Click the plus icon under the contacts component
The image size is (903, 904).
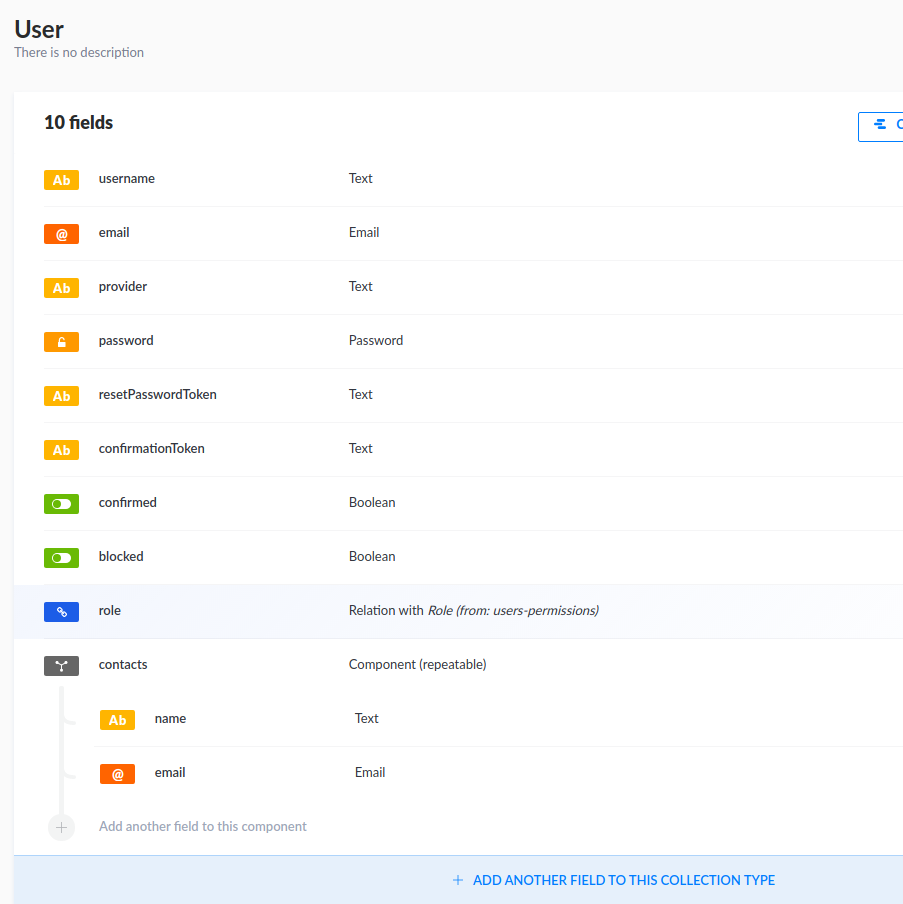click(x=60, y=827)
